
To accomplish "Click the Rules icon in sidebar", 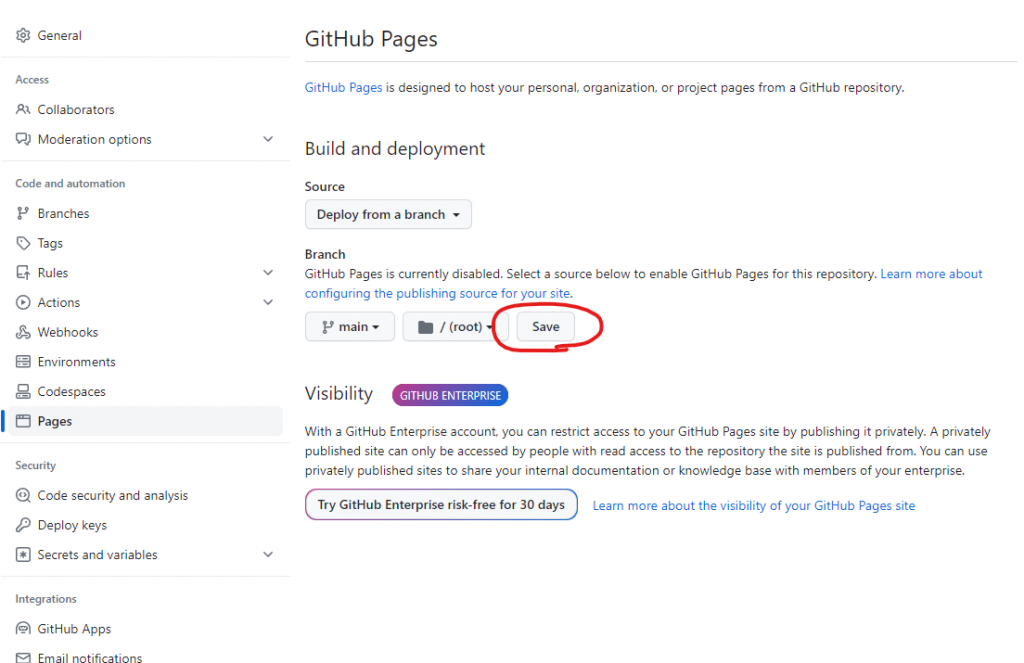I will point(23,272).
